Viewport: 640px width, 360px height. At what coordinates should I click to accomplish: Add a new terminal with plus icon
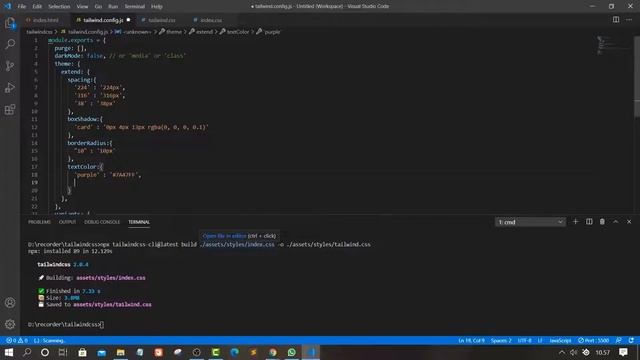[x=576, y=222]
